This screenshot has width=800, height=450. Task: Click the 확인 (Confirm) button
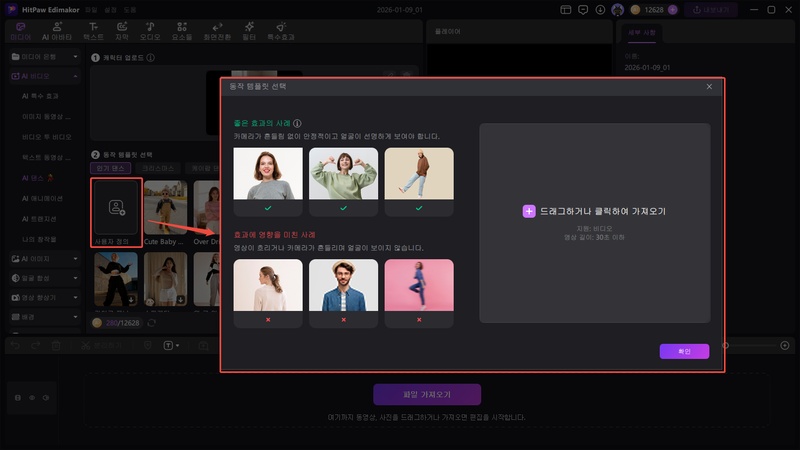[684, 351]
